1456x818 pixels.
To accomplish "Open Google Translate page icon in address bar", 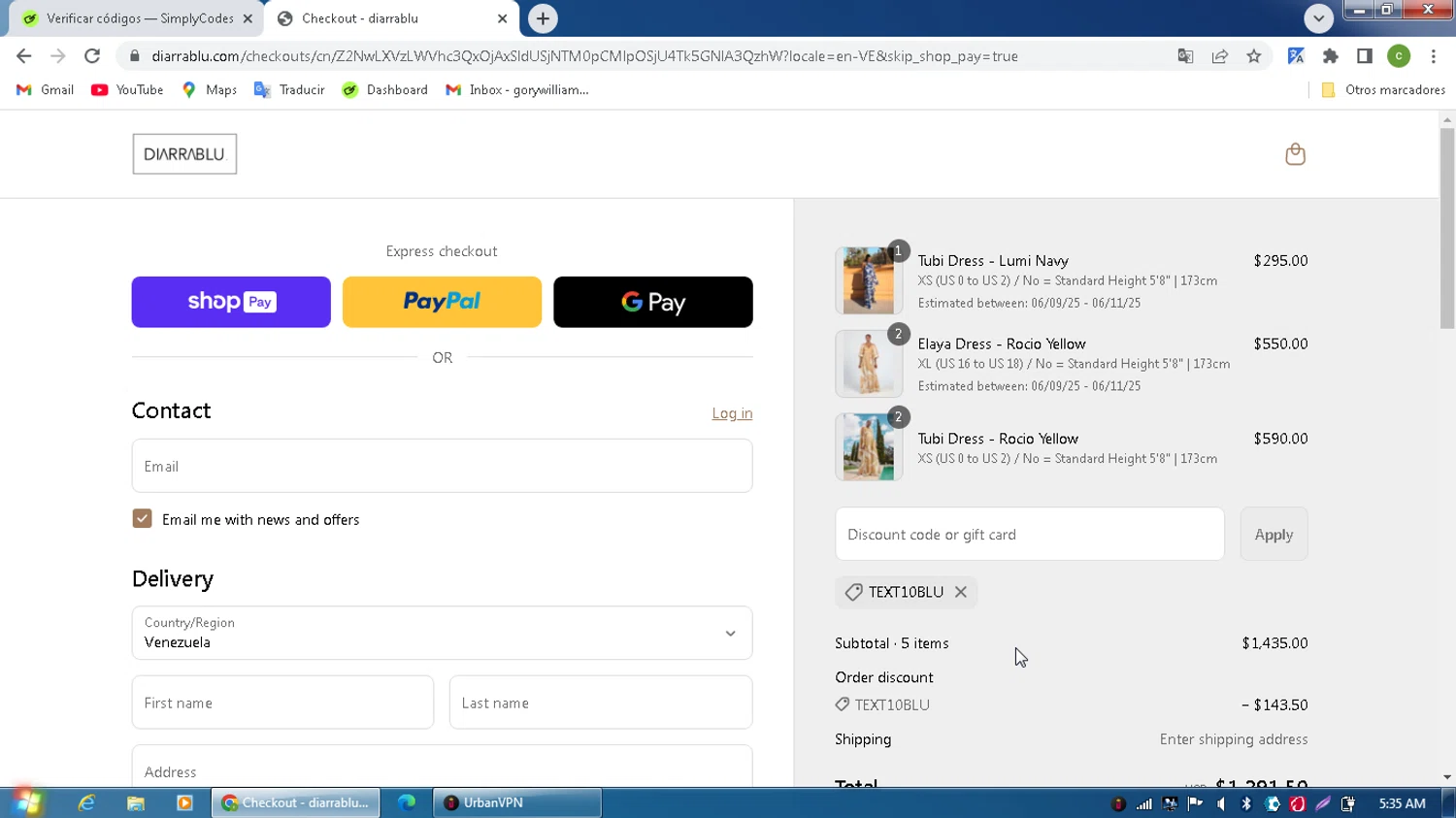I will 1185,56.
